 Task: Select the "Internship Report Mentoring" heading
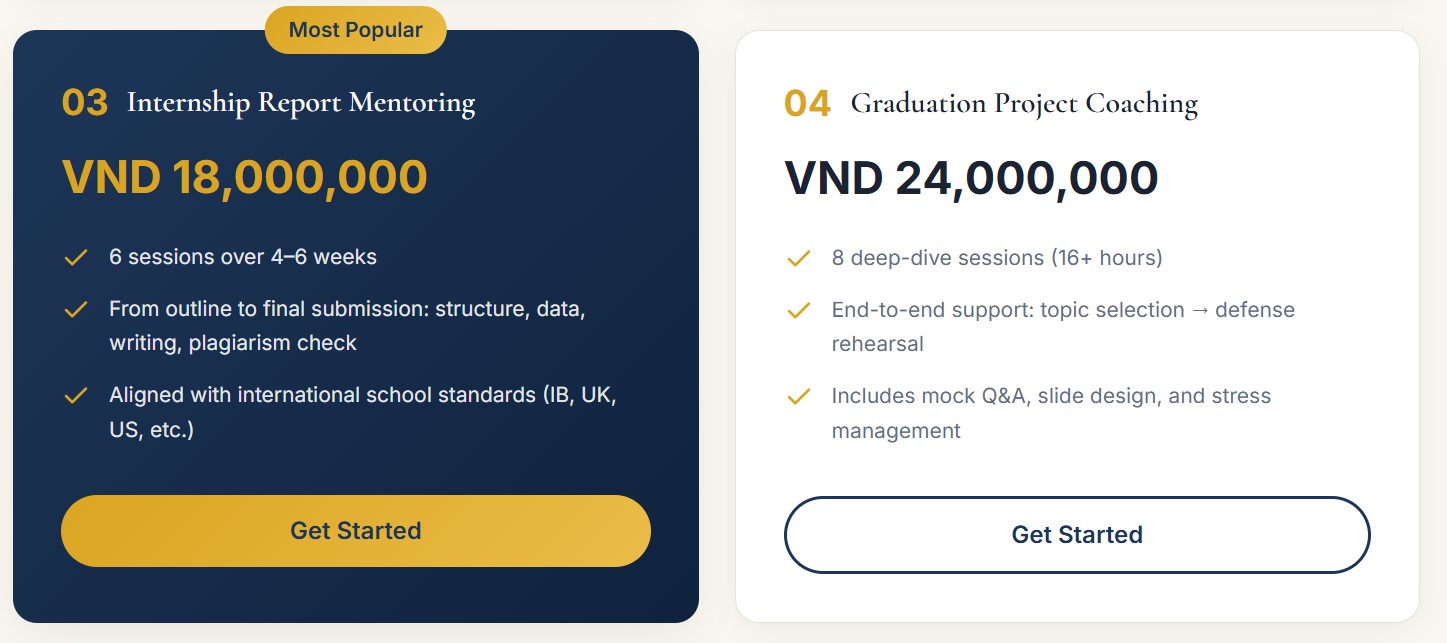click(x=300, y=103)
